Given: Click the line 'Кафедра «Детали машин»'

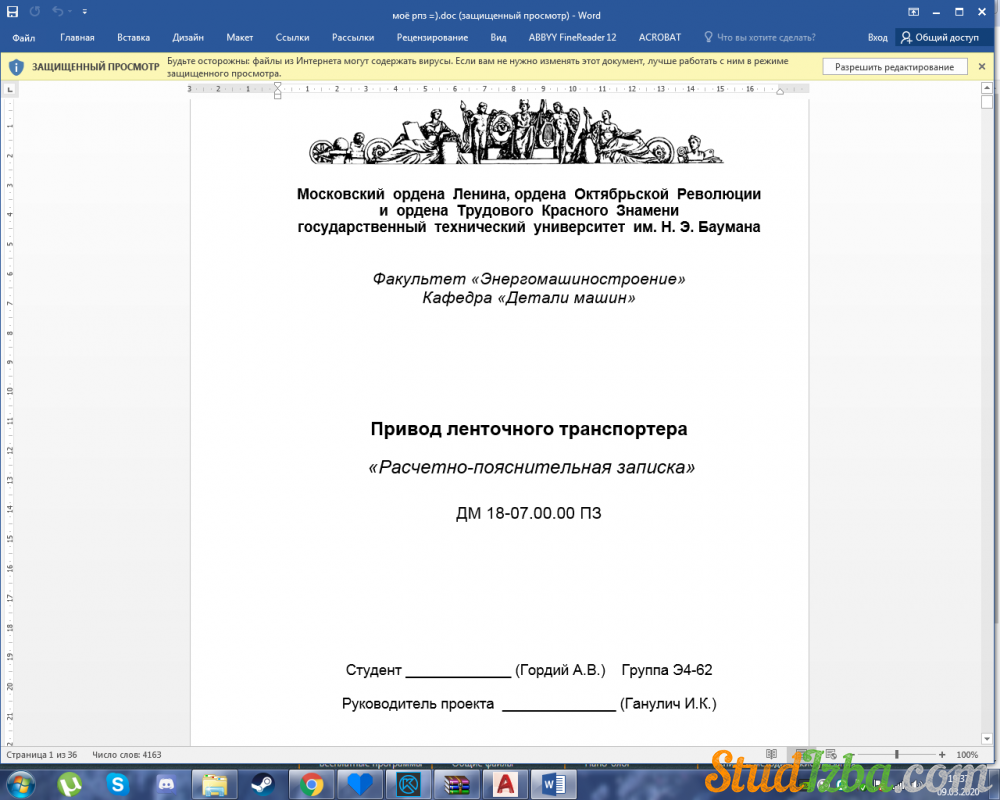Looking at the screenshot, I should (529, 298).
